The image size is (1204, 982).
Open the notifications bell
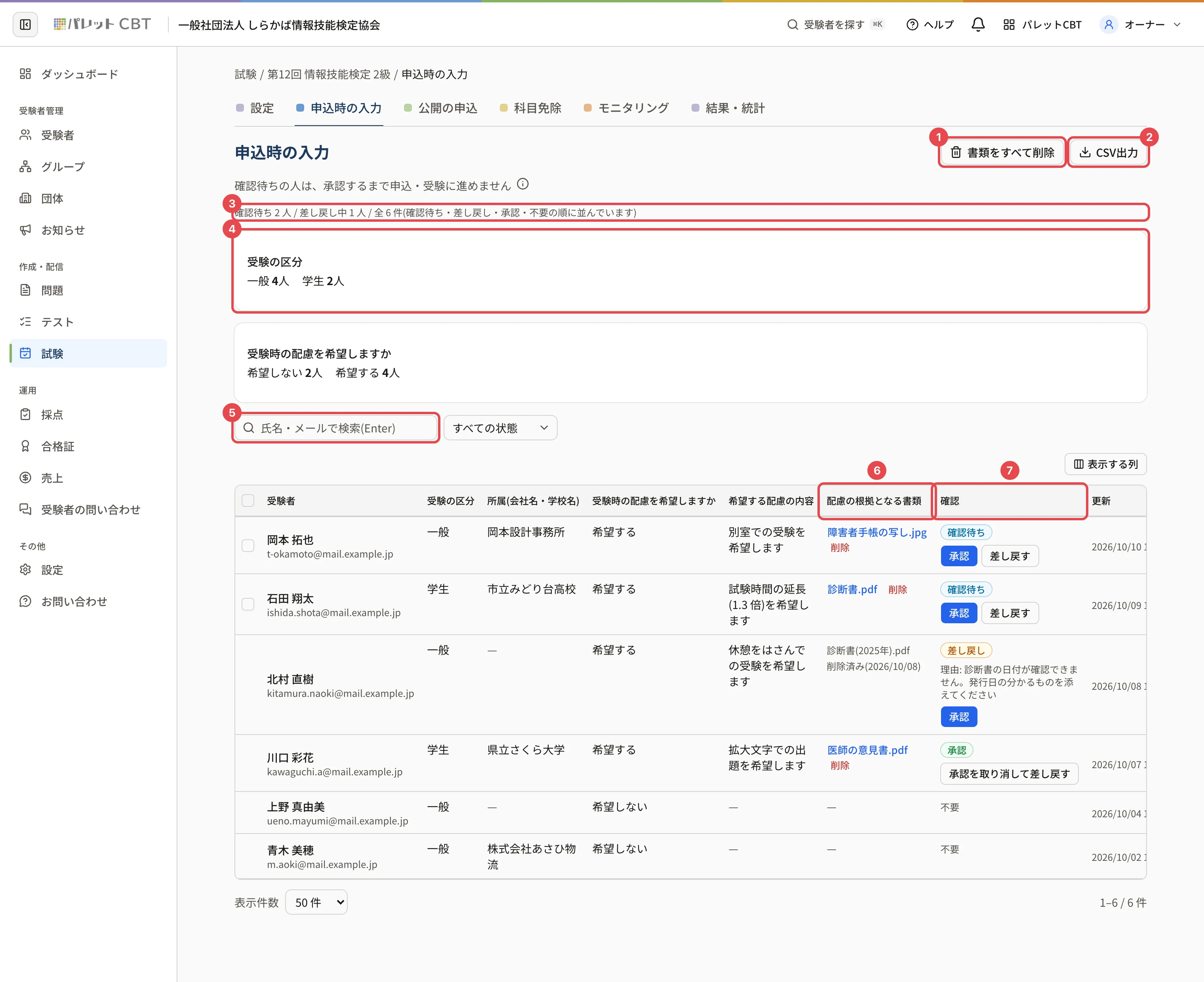(x=978, y=24)
